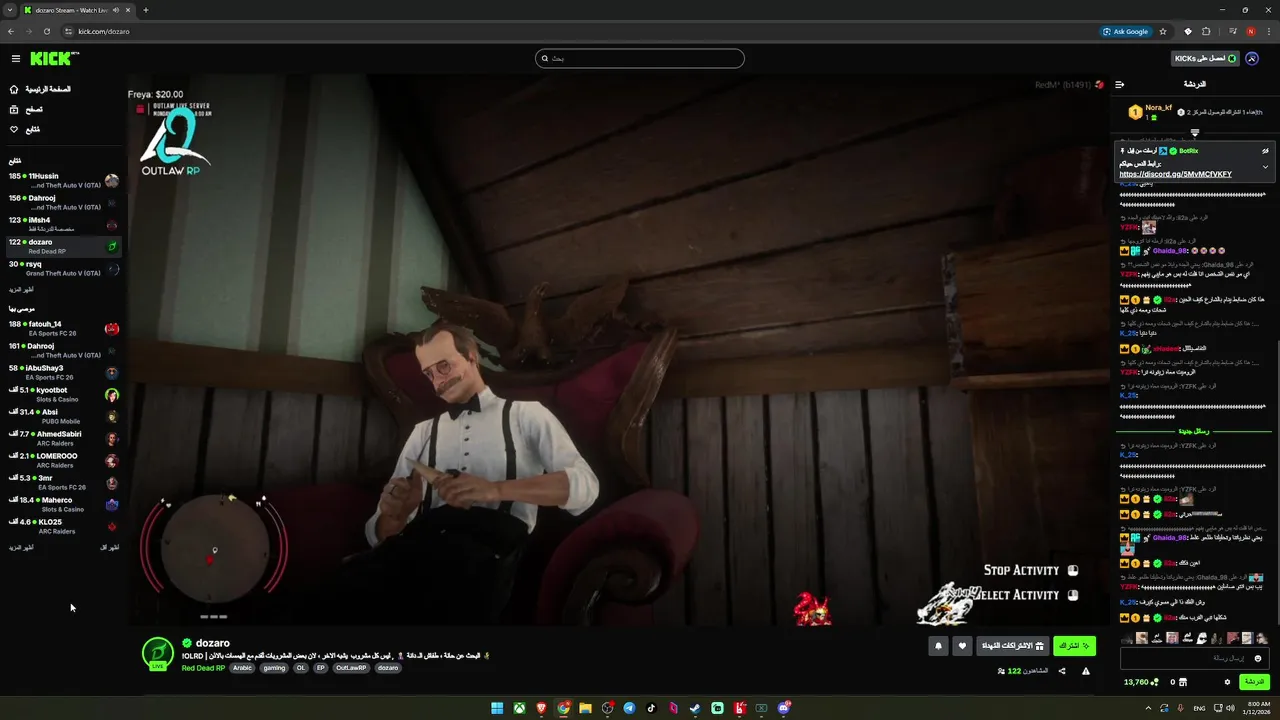
Task: Click Ask Google in address bar
Action: [1125, 31]
